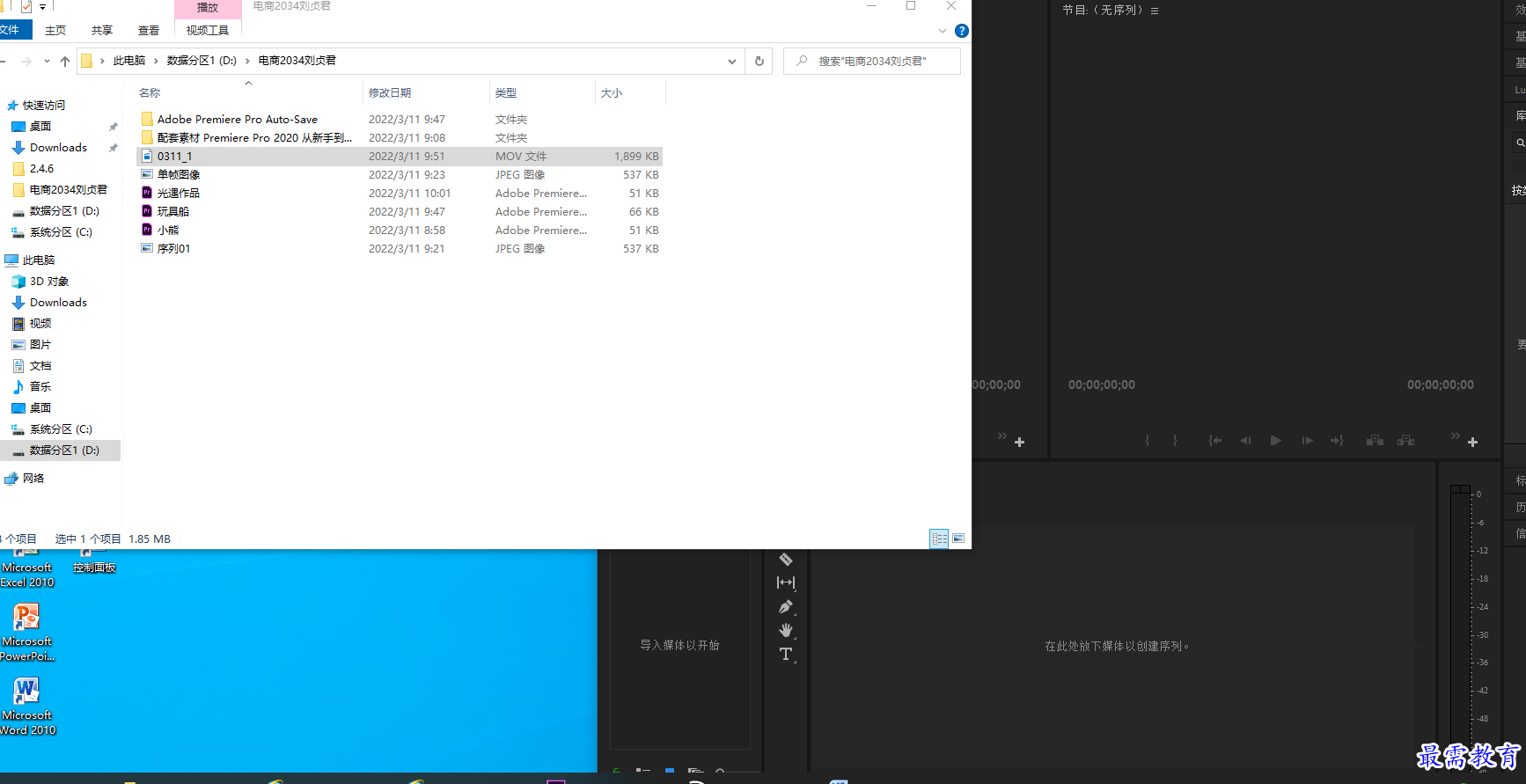The height and width of the screenshot is (784, 1526).
Task: Expand the Explorer ribbon chevron
Action: tap(943, 31)
